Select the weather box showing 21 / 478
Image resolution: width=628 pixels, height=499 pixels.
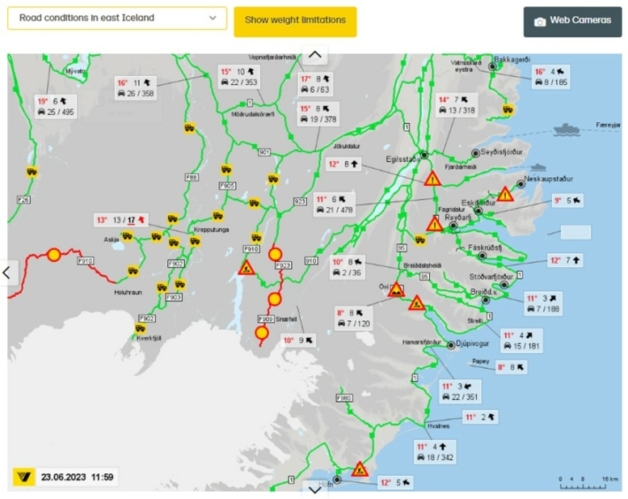coord(336,204)
